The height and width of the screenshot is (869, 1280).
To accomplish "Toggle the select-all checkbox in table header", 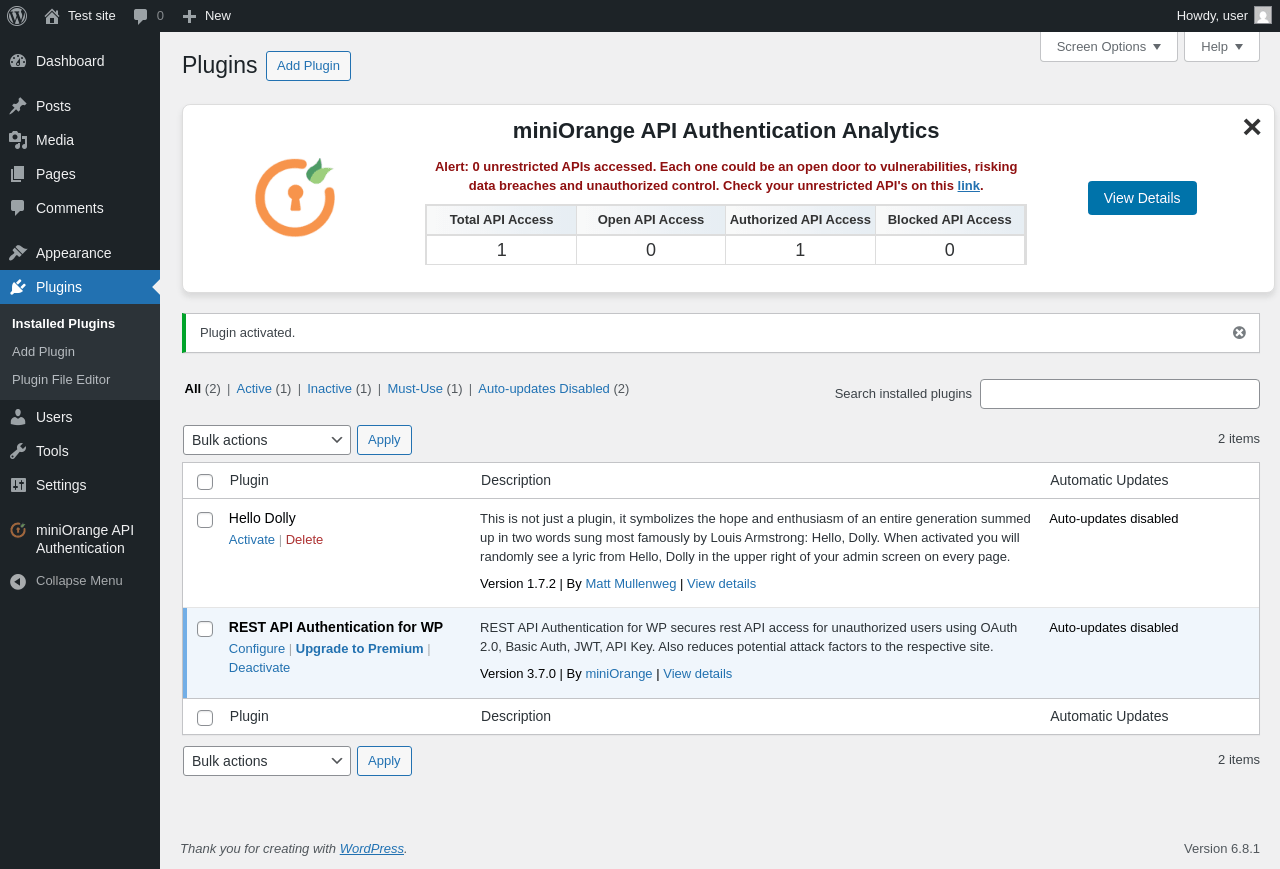I will (x=205, y=482).
